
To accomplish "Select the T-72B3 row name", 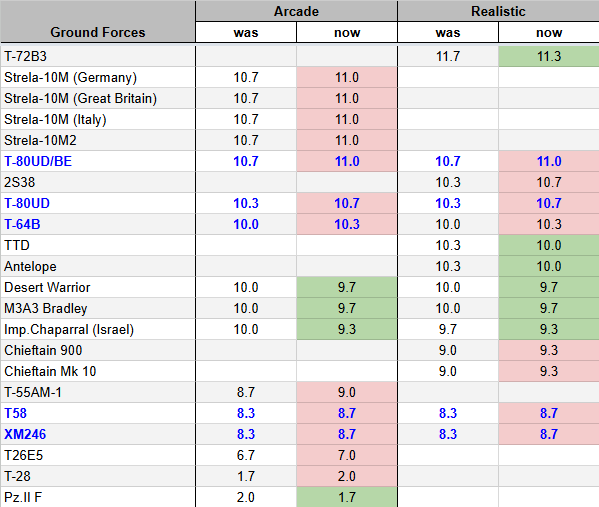I will pos(26,57).
